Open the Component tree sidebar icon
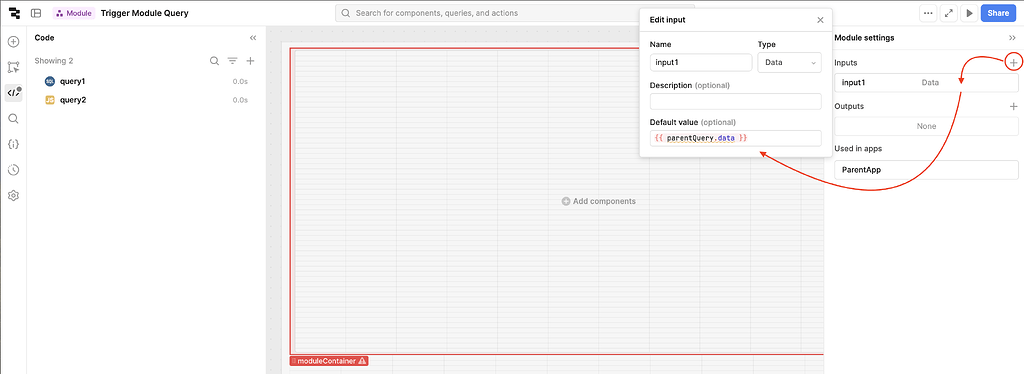This screenshot has width=1024, height=374. [13, 67]
